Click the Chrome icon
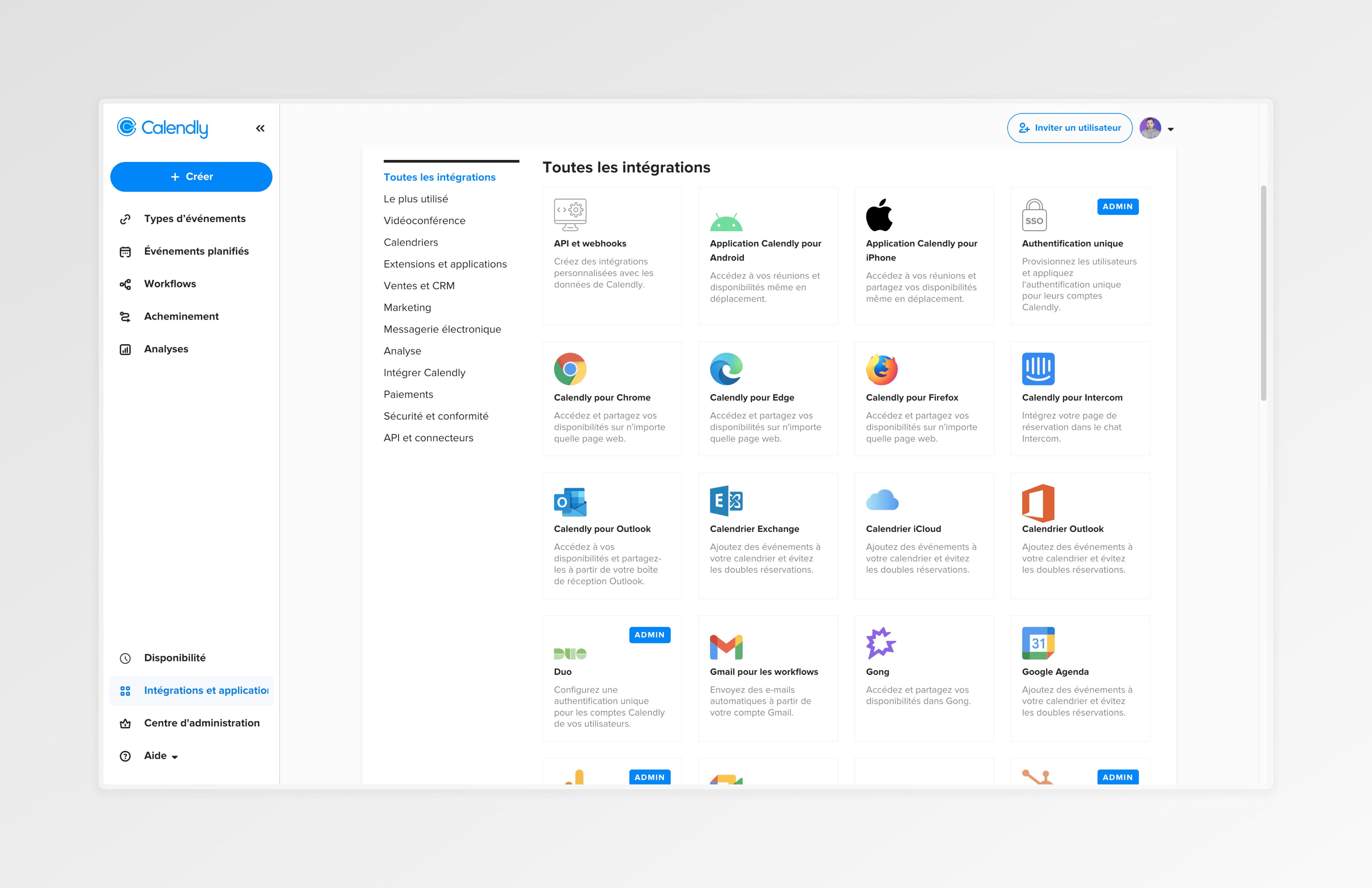This screenshot has height=888, width=1372. (570, 369)
